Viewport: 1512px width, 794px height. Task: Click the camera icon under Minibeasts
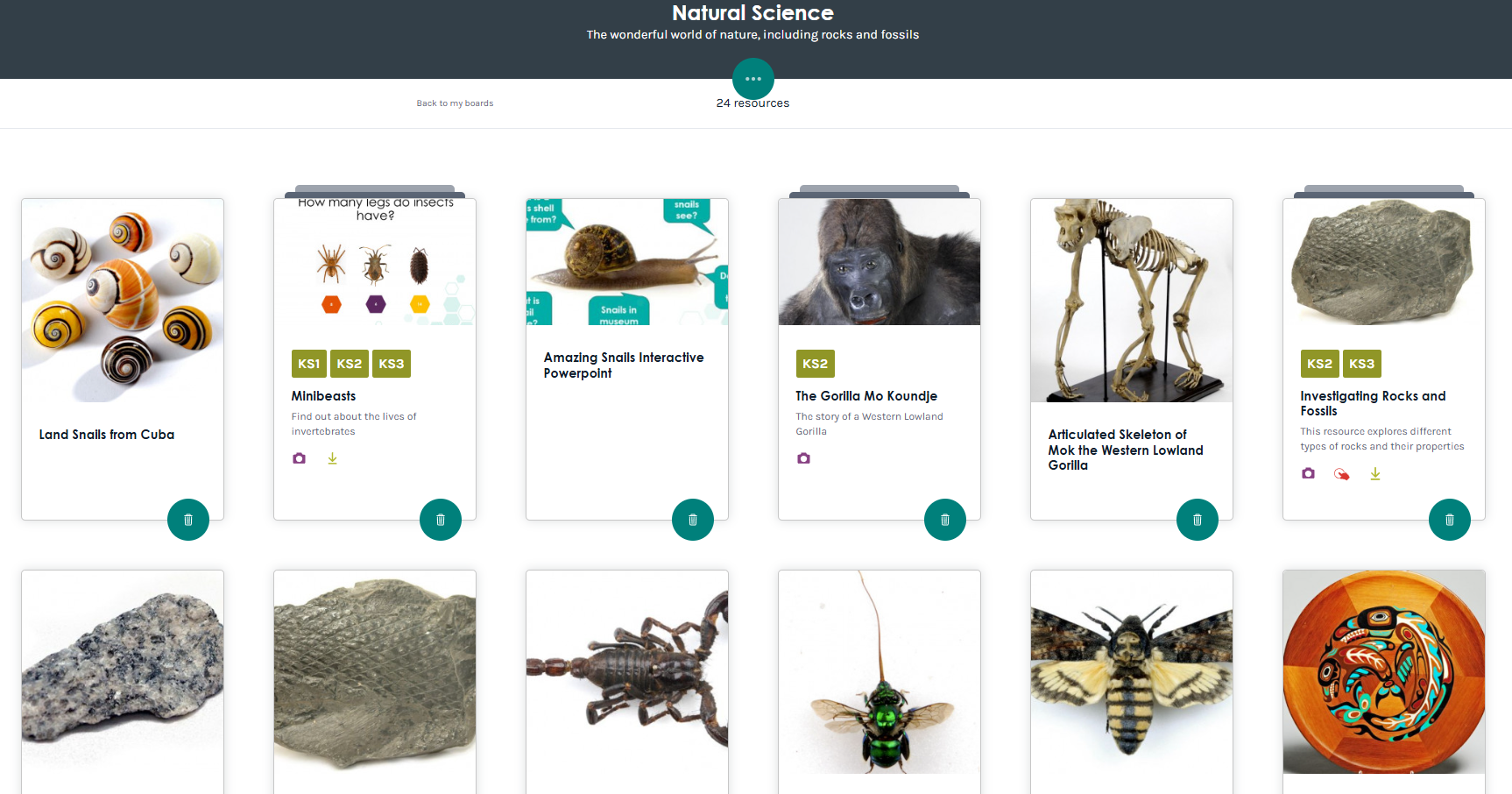click(300, 458)
